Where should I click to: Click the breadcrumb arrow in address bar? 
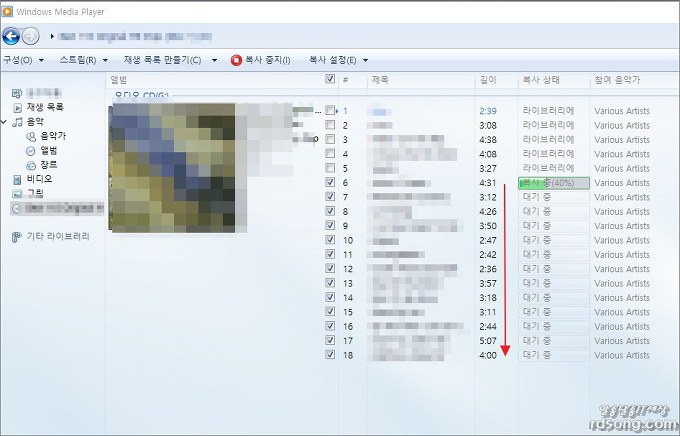click(52, 36)
